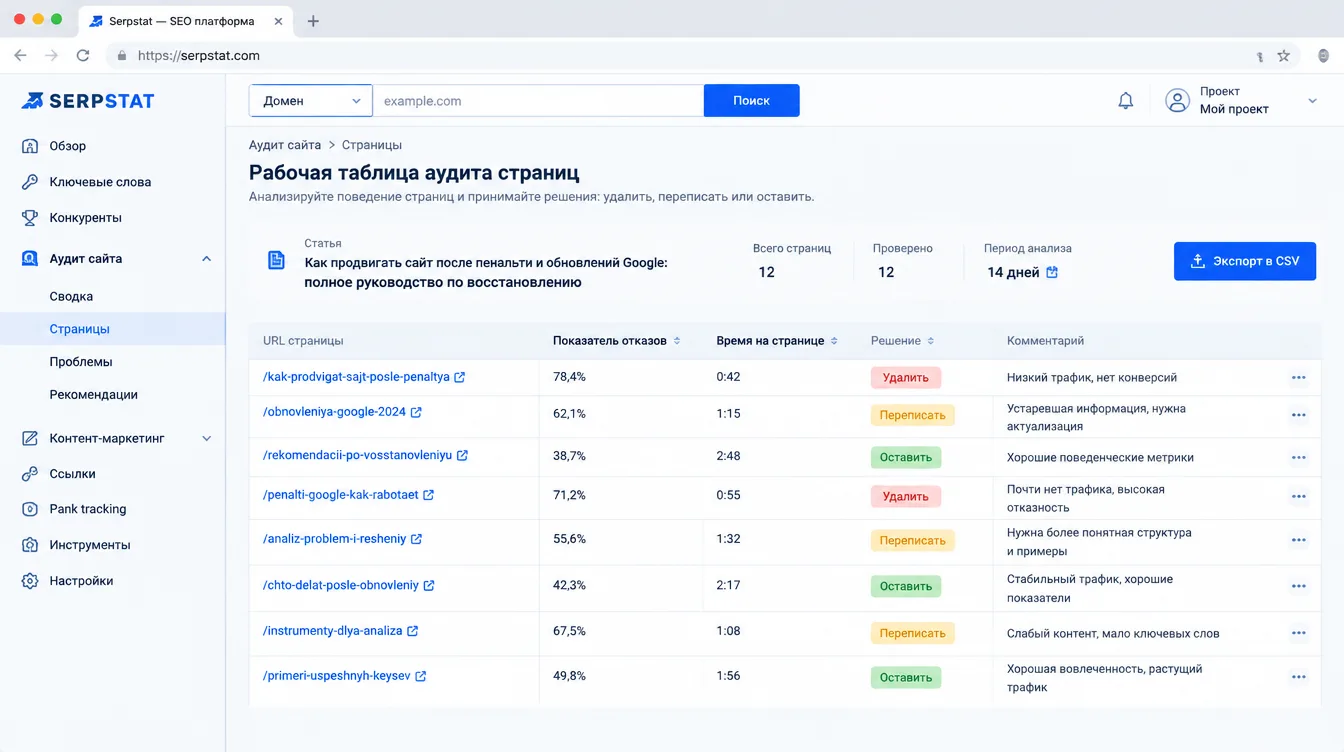
Task: Expand the Контент-маркетинг sidebar section
Action: point(207,438)
